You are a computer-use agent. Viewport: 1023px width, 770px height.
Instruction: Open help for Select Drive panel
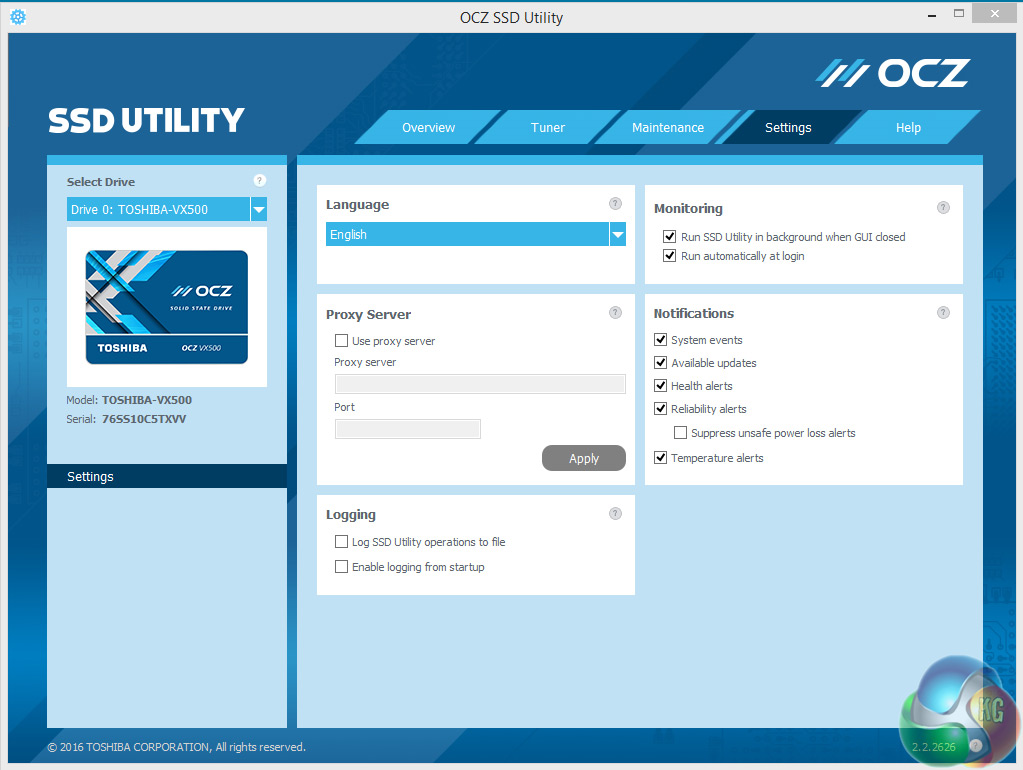point(260,181)
